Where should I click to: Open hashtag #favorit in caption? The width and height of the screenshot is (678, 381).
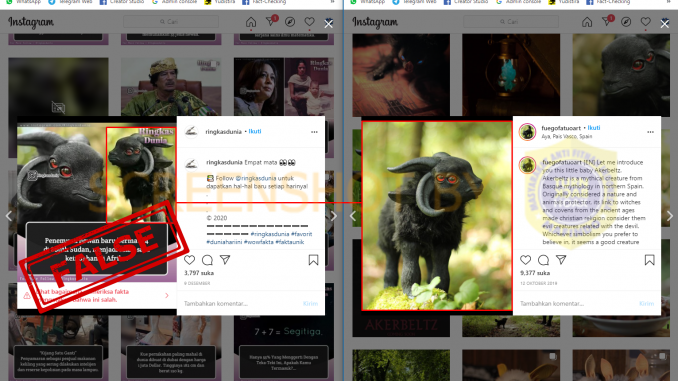click(301, 234)
